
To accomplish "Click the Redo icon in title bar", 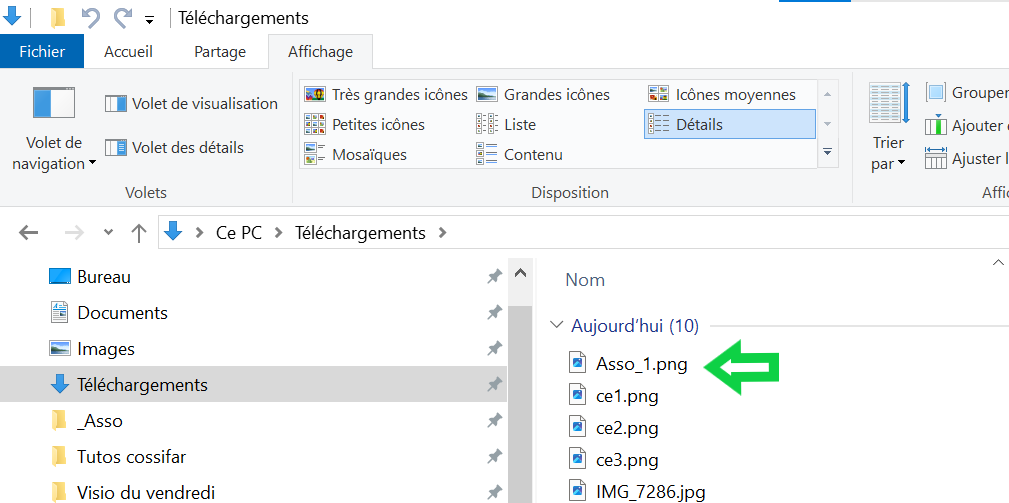I will 122,18.
